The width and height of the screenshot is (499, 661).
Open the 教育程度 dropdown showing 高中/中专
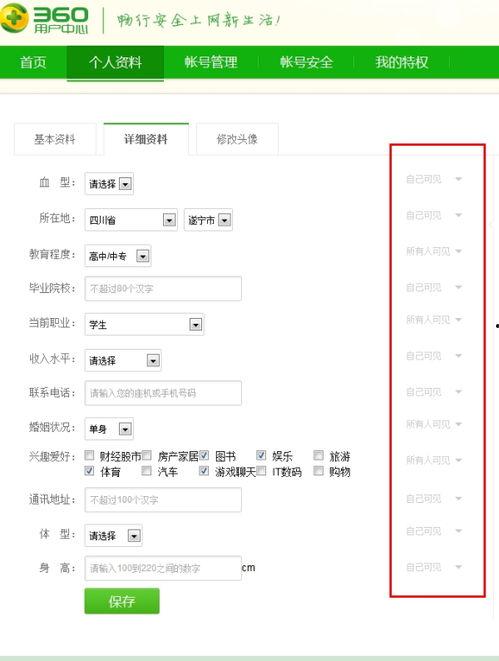(x=118, y=255)
